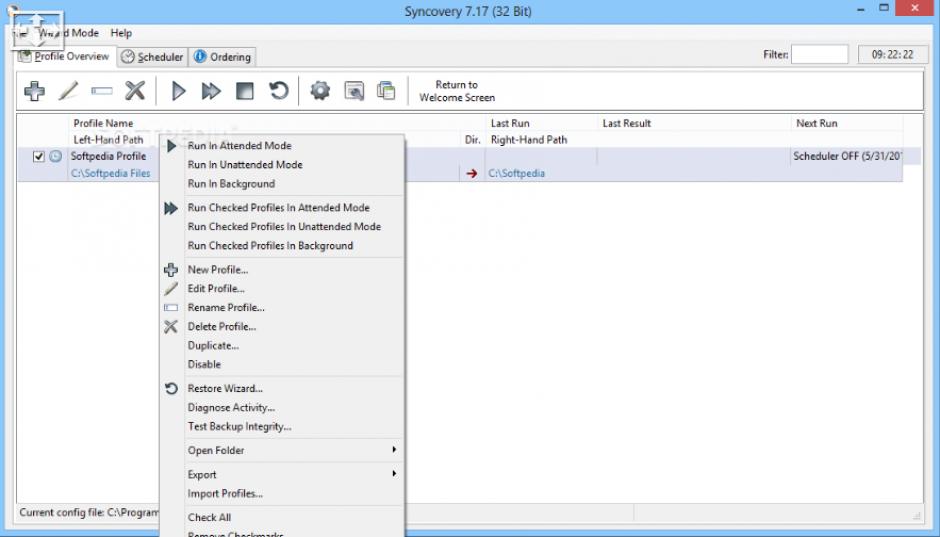Viewport: 940px width, 537px height.
Task: Click the Copy Profiles toolbar icon
Action: pos(386,91)
